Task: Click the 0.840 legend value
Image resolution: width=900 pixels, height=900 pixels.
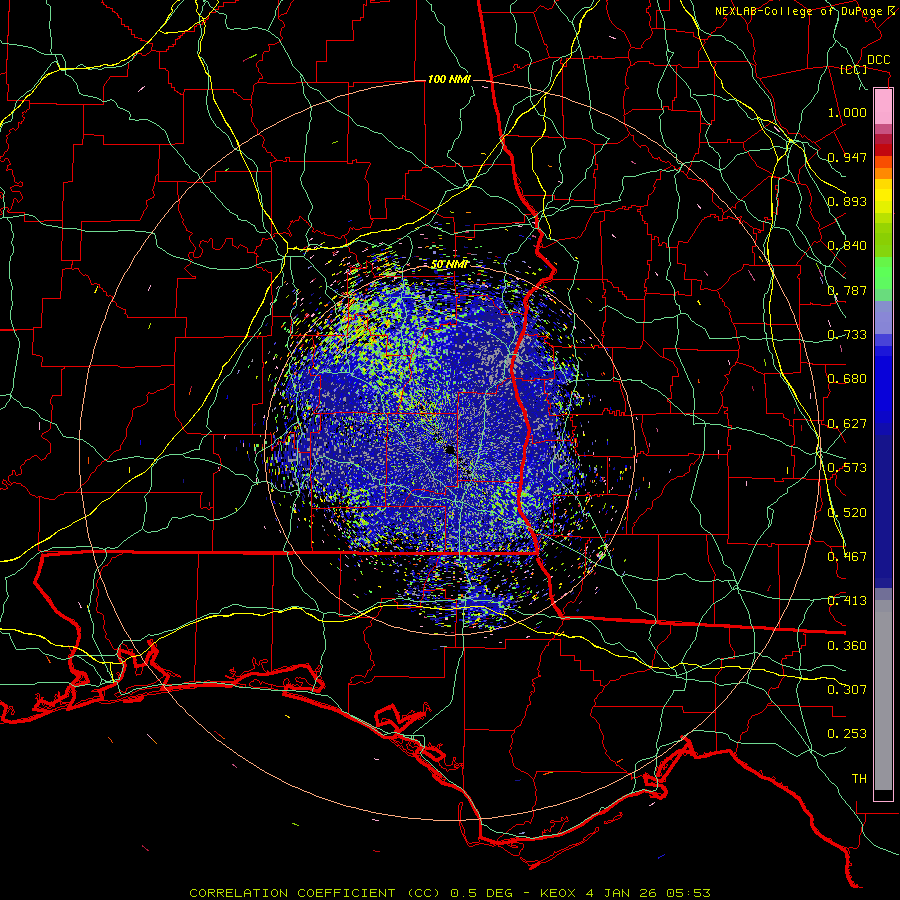Action: click(847, 246)
